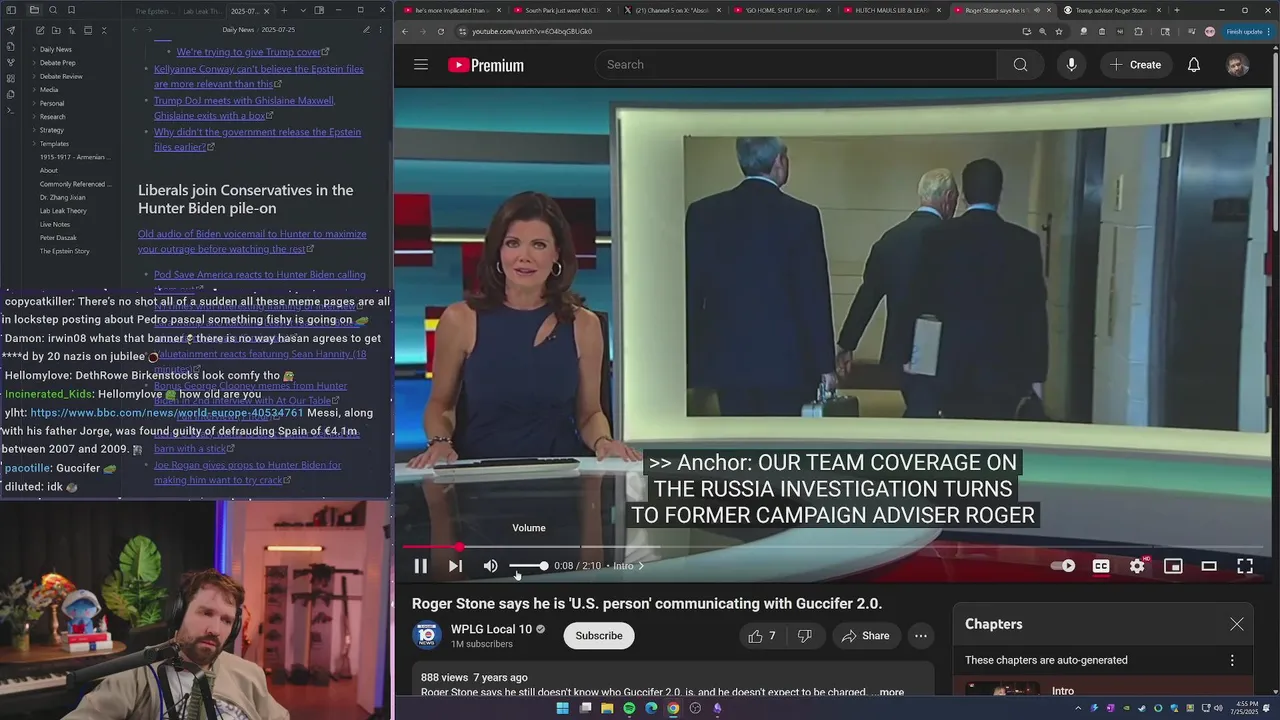The image size is (1280, 720).
Task: Open the YouTube account avatar menu
Action: pos(1238,65)
